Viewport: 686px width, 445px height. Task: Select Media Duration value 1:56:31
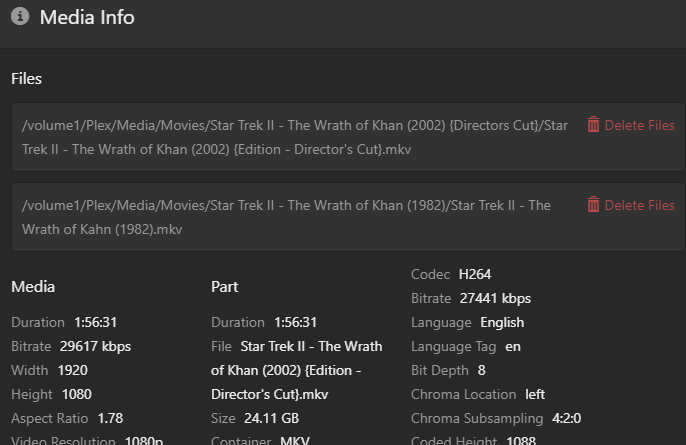(95, 322)
